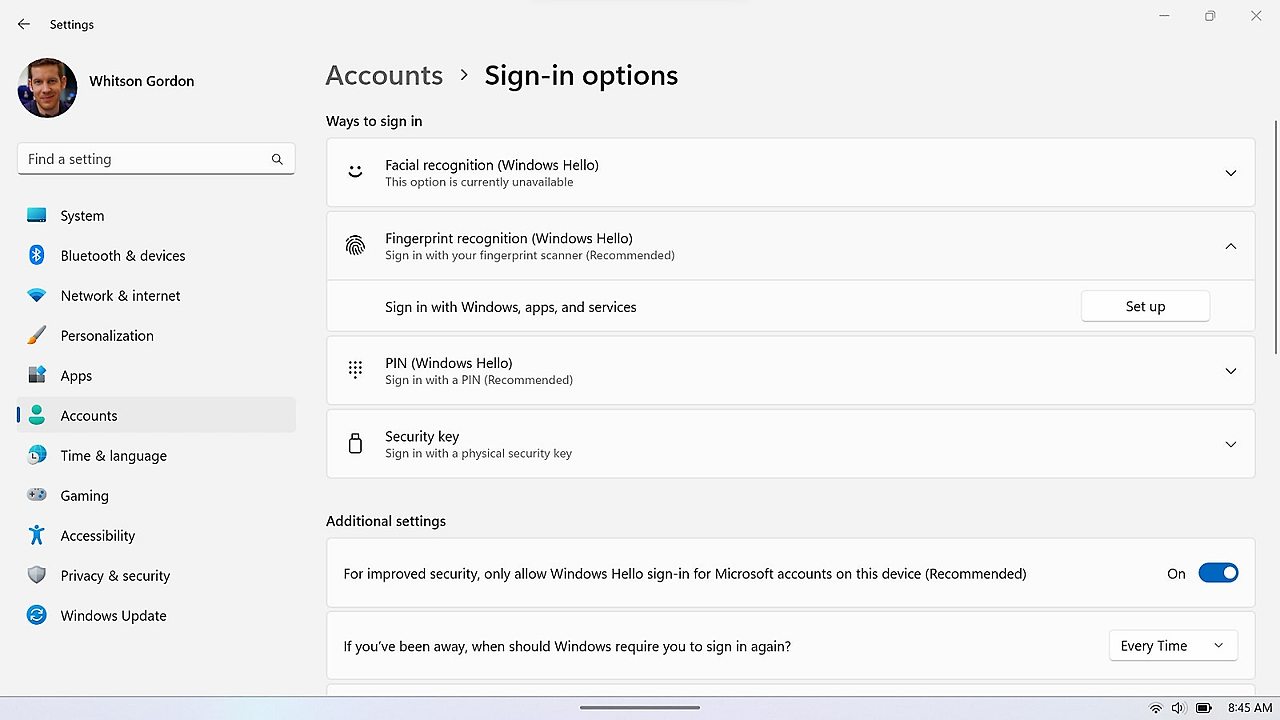Select Apps label in the sidebar
The width and height of the screenshot is (1280, 720).
point(76,376)
